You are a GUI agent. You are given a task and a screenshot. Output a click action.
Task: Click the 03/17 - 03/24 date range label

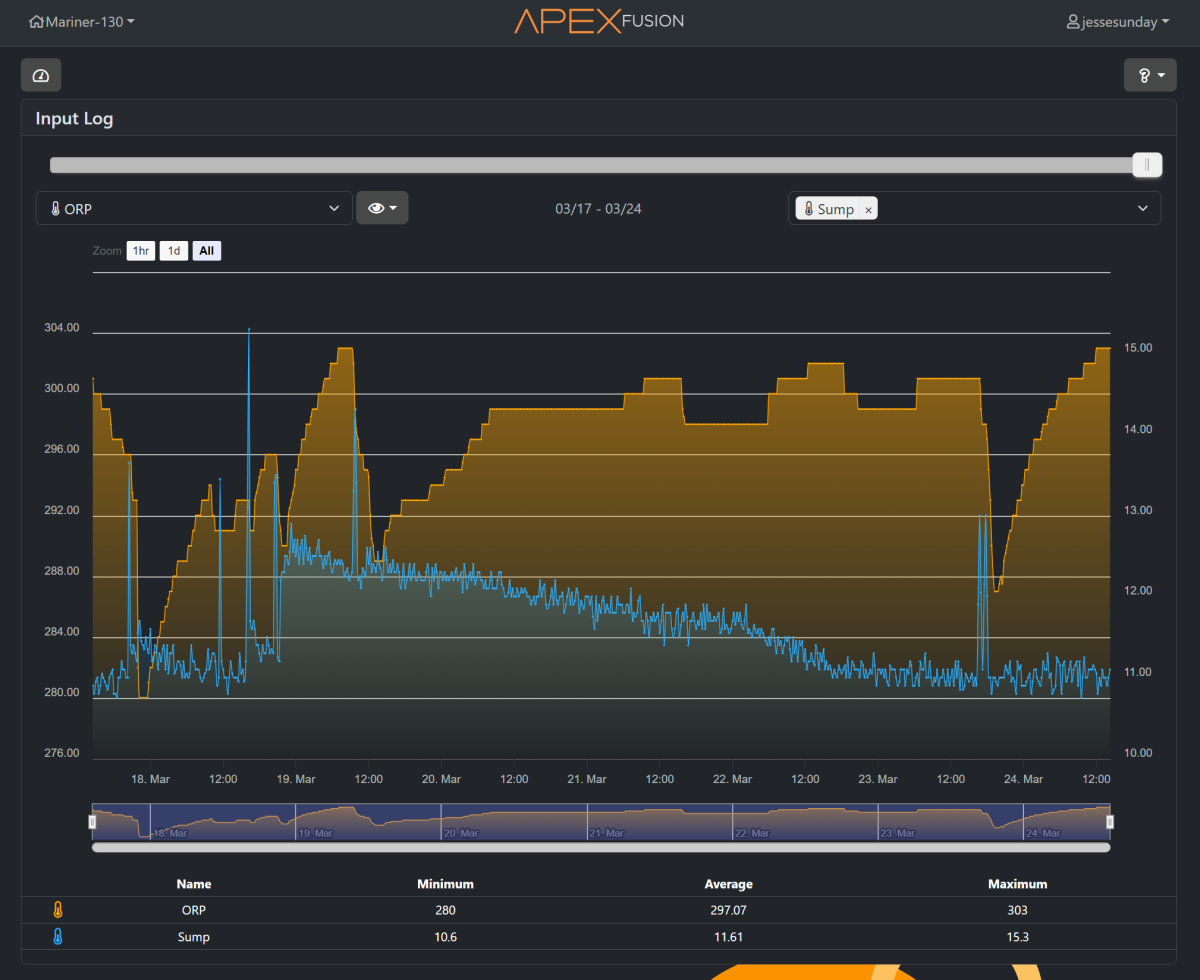point(597,209)
